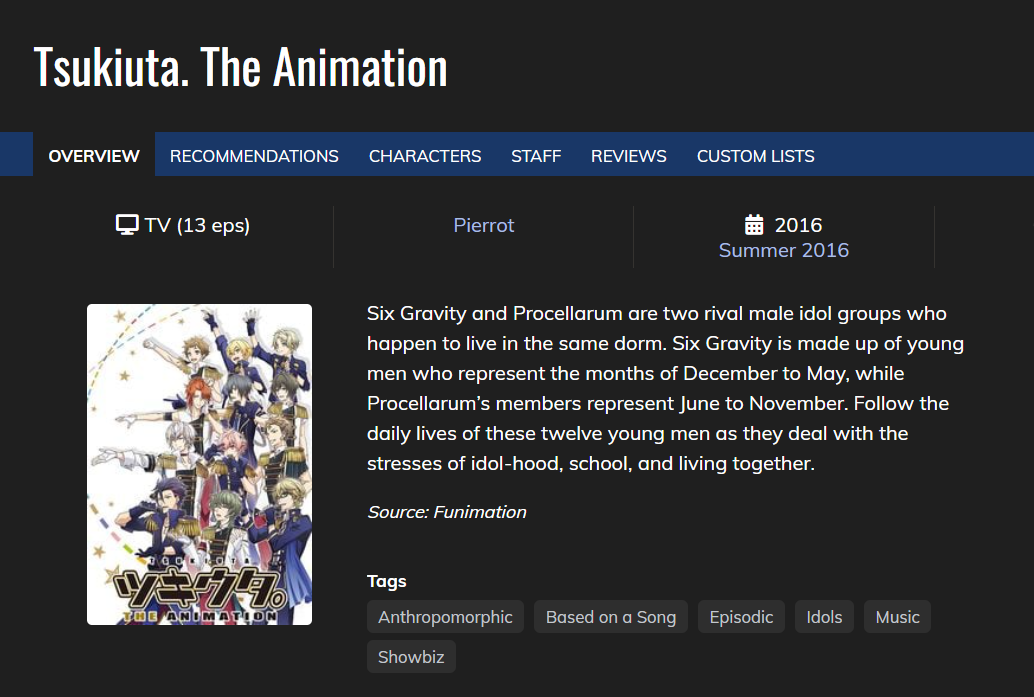Open the Idols tag
Image resolution: width=1034 pixels, height=697 pixels.
click(824, 617)
